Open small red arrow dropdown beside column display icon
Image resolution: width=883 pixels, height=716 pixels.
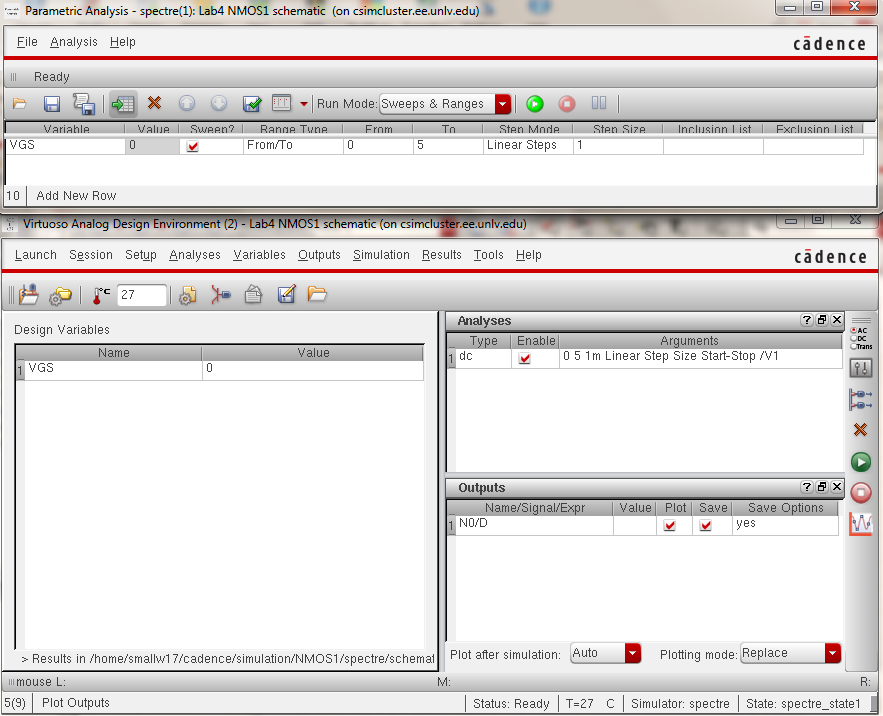coord(304,104)
